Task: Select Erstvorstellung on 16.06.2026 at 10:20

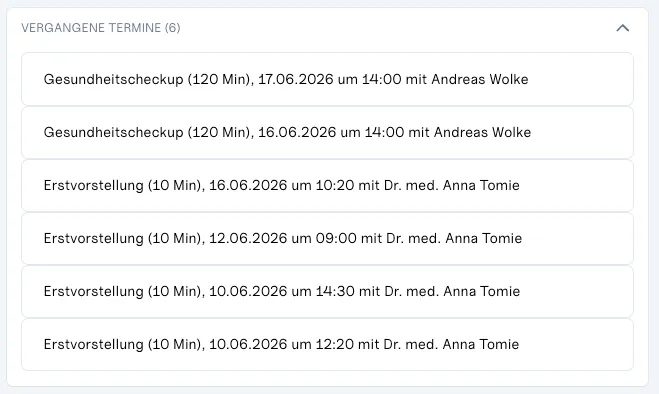Action: [327, 185]
